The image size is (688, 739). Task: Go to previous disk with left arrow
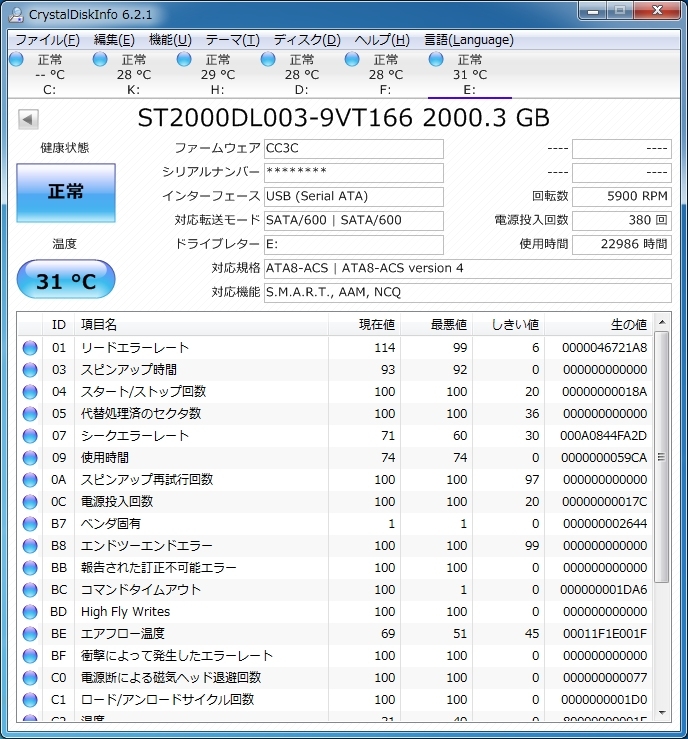pos(28,119)
